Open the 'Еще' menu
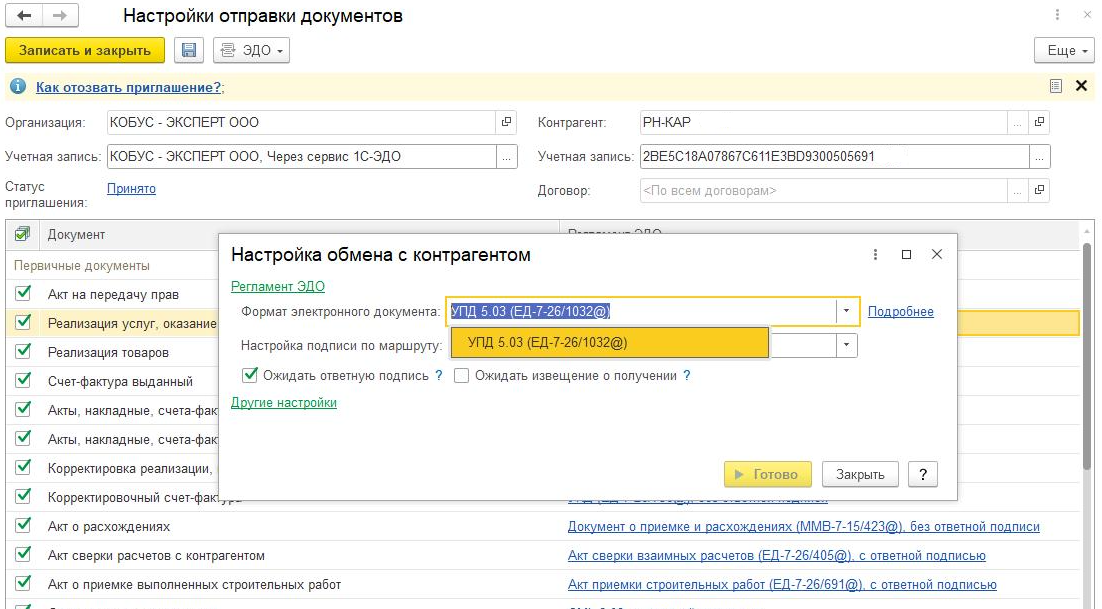 point(1065,51)
